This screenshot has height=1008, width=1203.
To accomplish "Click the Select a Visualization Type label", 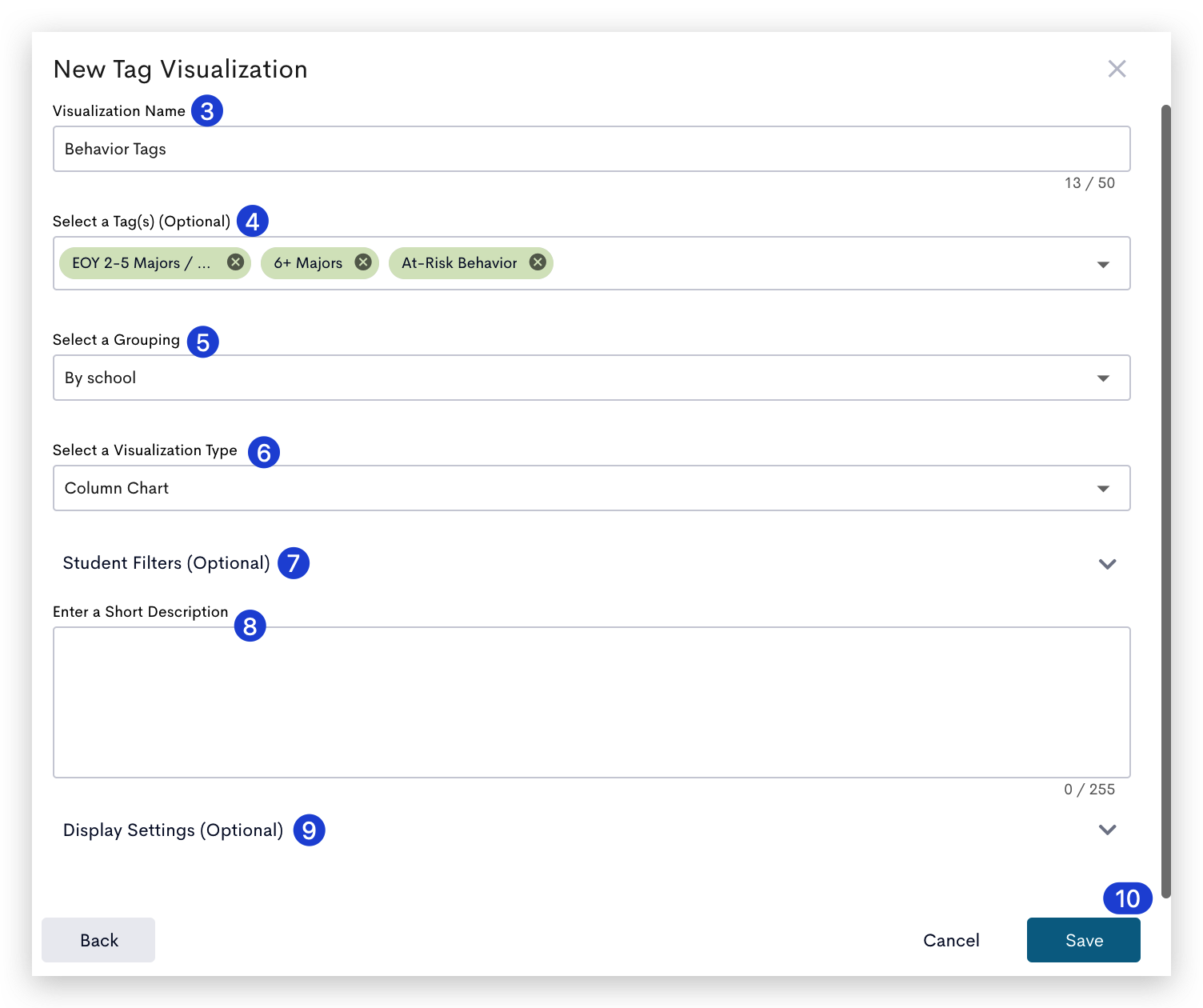I will coord(145,450).
